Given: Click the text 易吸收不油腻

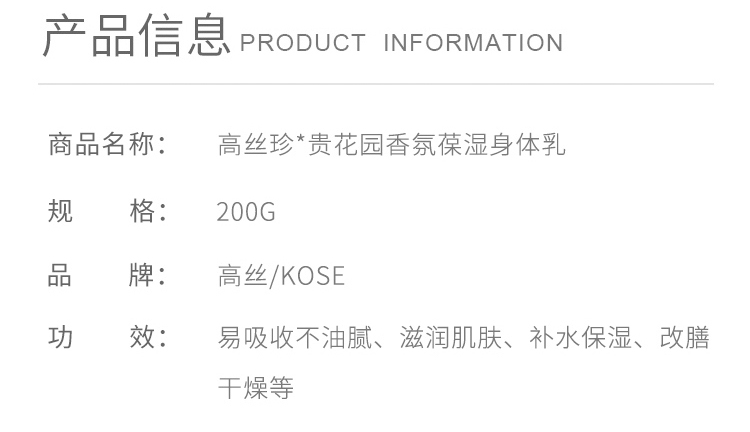Looking at the screenshot, I should 295,338.
